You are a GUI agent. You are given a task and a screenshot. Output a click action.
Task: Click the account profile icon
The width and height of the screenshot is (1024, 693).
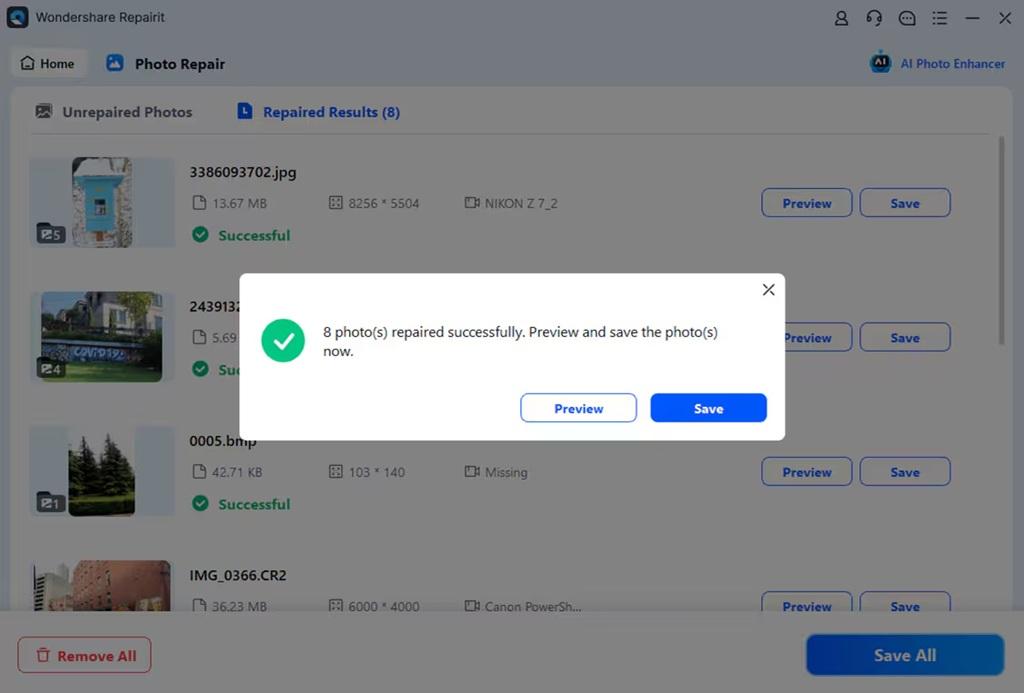point(842,18)
